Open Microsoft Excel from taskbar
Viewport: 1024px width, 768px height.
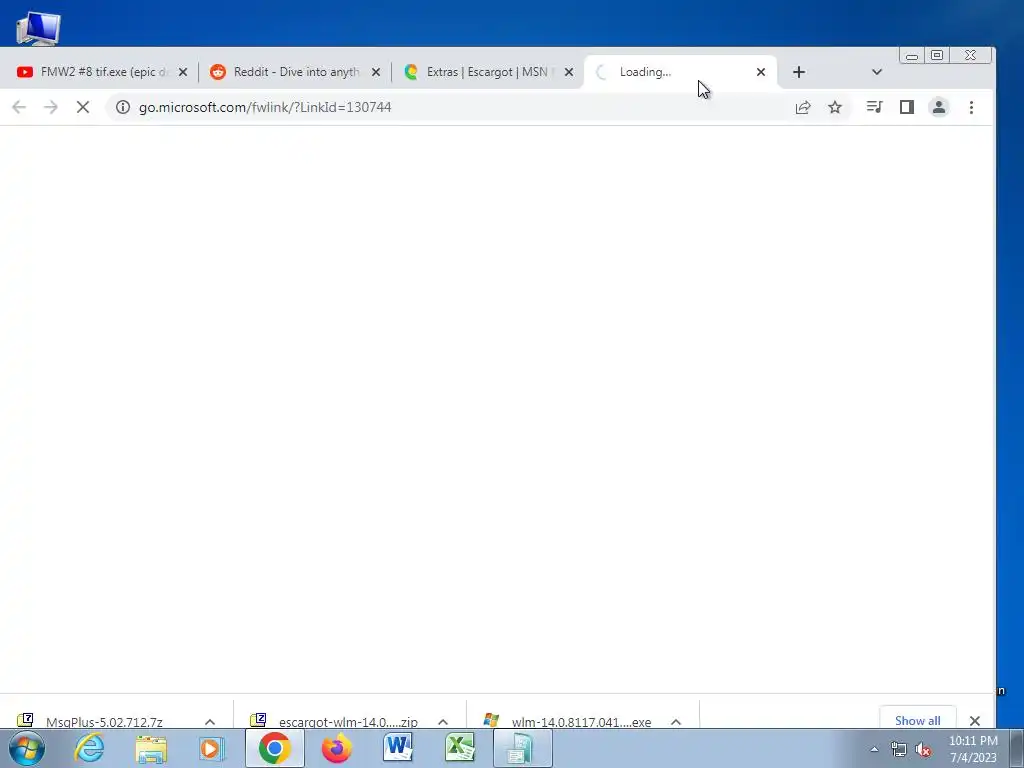coord(460,748)
